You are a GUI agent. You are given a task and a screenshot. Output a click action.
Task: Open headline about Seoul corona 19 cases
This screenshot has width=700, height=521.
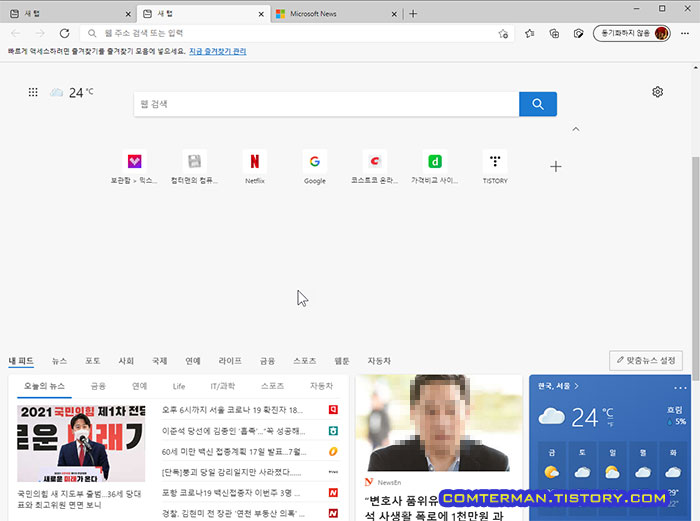[232, 410]
